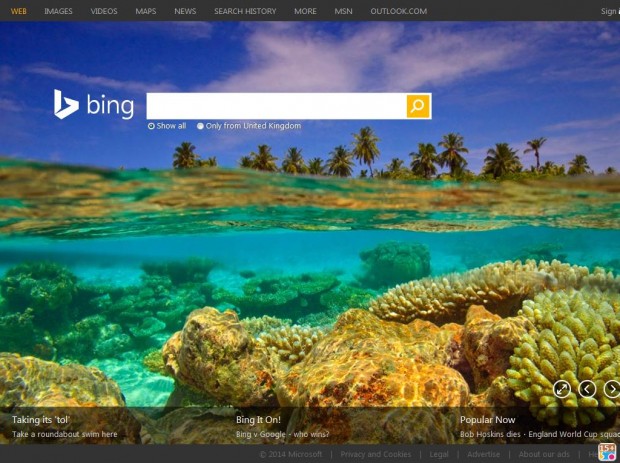Open SEARCH HISTORY from the top bar
This screenshot has width=620, height=463.
click(x=245, y=11)
